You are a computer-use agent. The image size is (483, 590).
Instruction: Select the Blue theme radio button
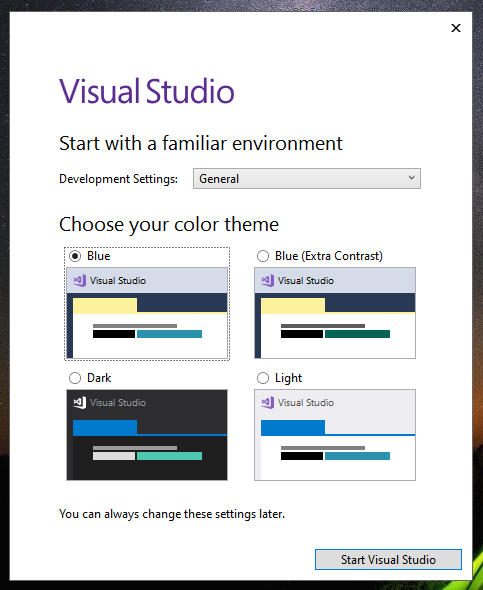point(75,256)
